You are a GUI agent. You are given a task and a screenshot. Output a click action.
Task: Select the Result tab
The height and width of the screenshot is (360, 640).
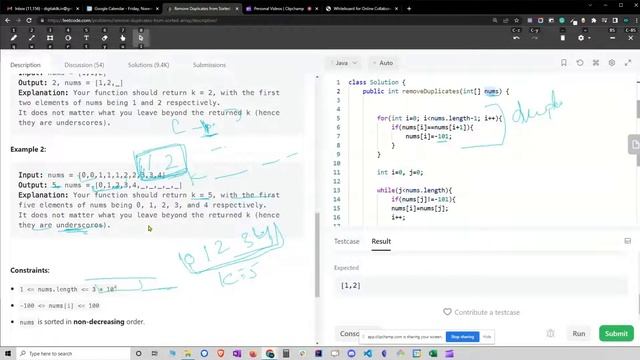pyautogui.click(x=381, y=241)
